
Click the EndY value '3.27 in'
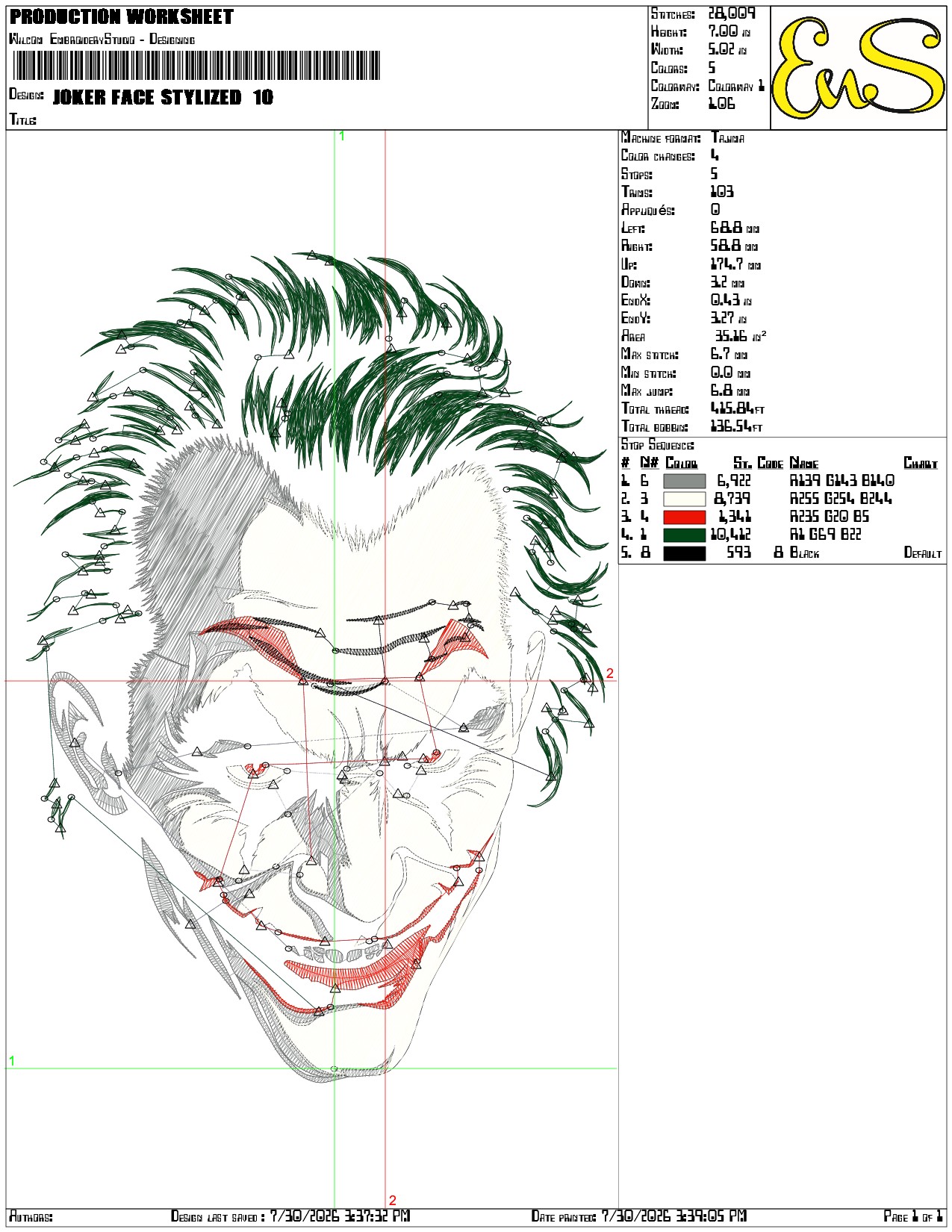pos(730,318)
